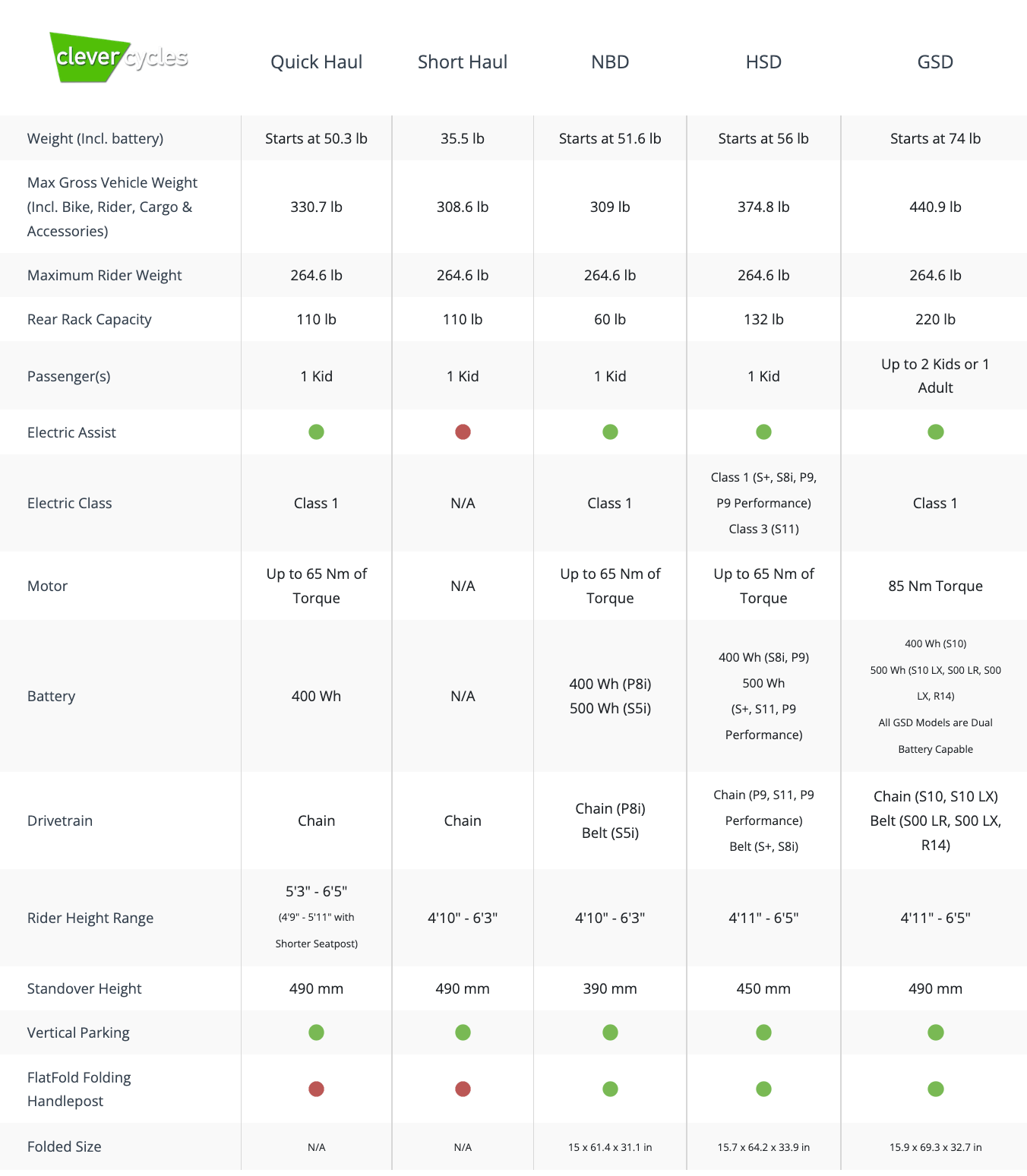Click Short Haul's red Electric Assist dot
Viewport: 1027px width, 1176px height.
463,432
